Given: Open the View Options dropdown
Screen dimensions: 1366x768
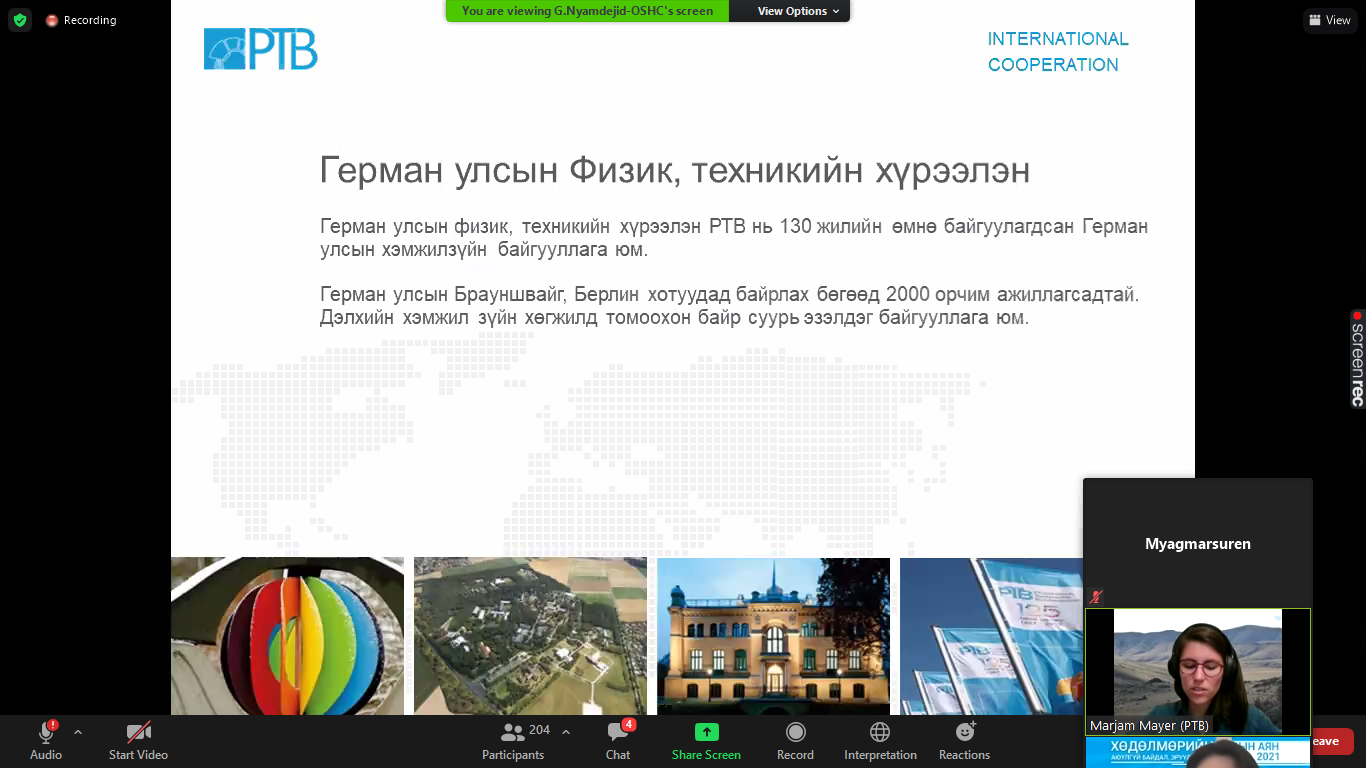Looking at the screenshot, I should pyautogui.click(x=797, y=11).
